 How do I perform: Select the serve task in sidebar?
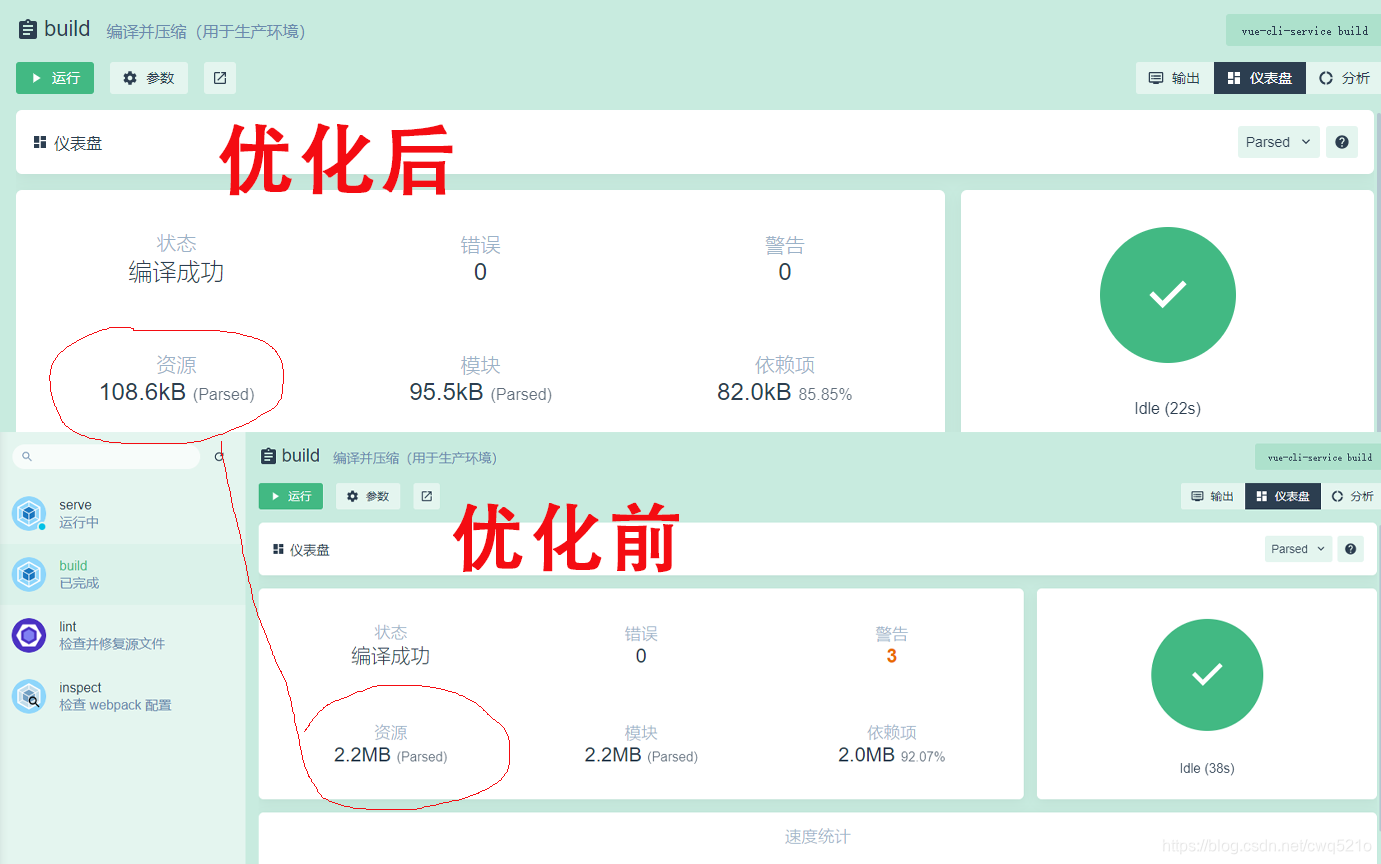tap(122, 513)
